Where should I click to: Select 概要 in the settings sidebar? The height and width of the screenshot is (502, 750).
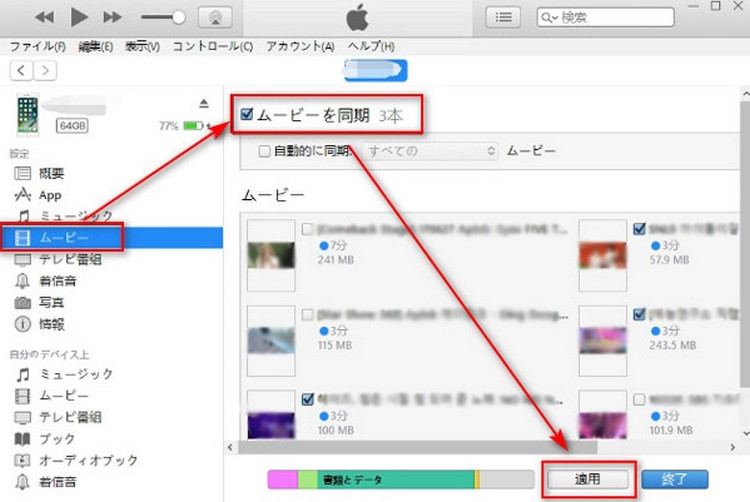pyautogui.click(x=50, y=174)
